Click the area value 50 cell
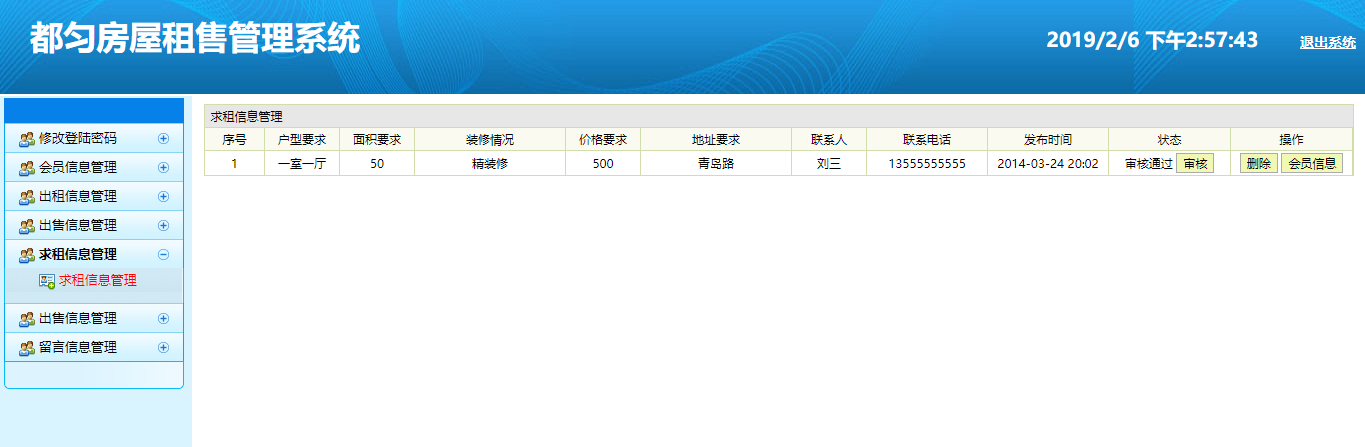The height and width of the screenshot is (447, 1365). (377, 163)
